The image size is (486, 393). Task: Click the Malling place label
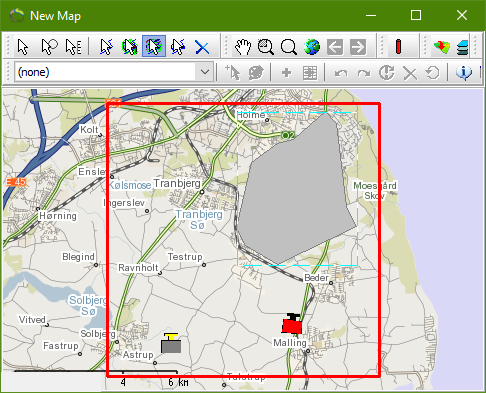coord(290,343)
